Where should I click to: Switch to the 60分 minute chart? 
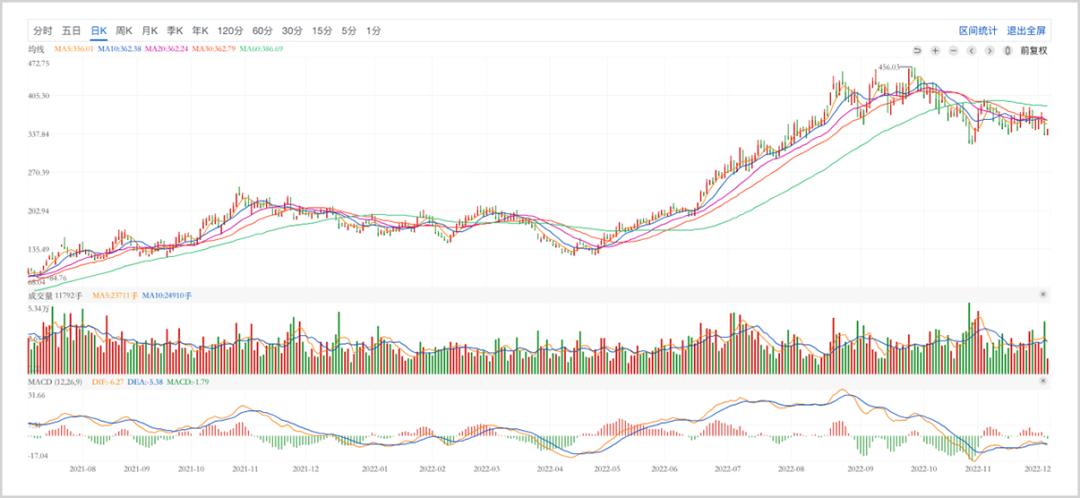pyautogui.click(x=262, y=30)
